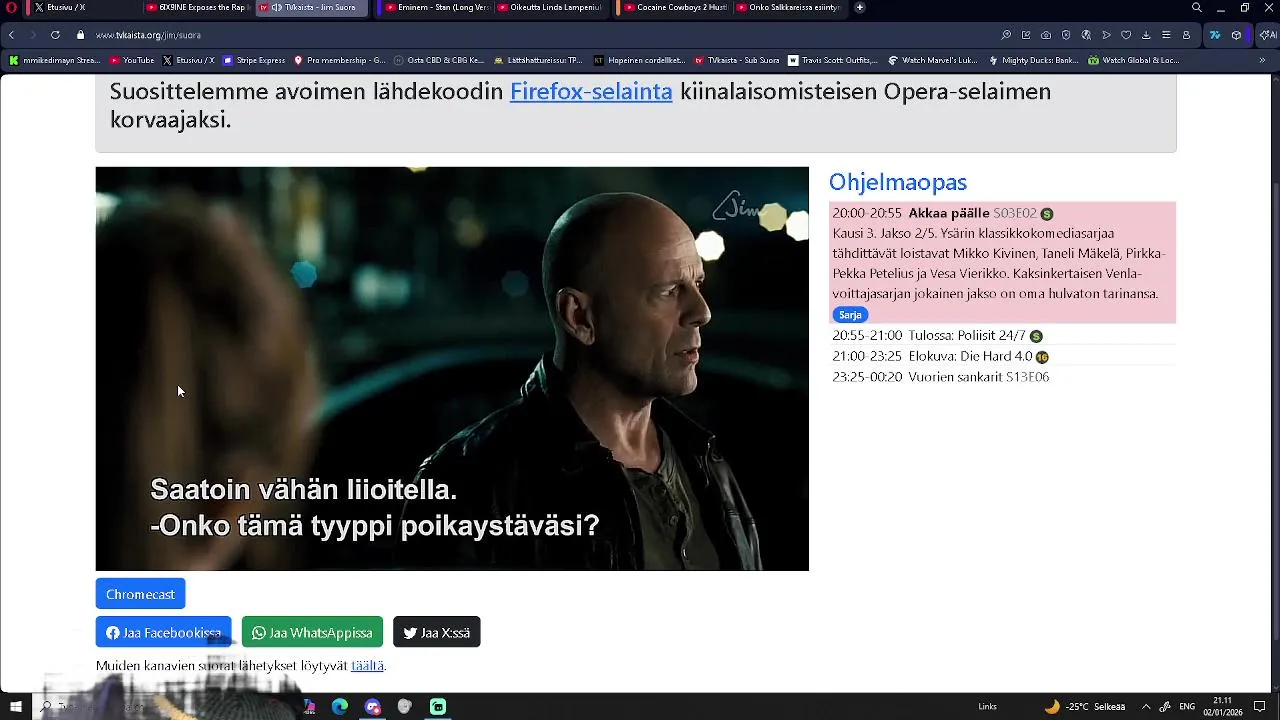Switch to the Eminem - Stan tab

(437, 8)
